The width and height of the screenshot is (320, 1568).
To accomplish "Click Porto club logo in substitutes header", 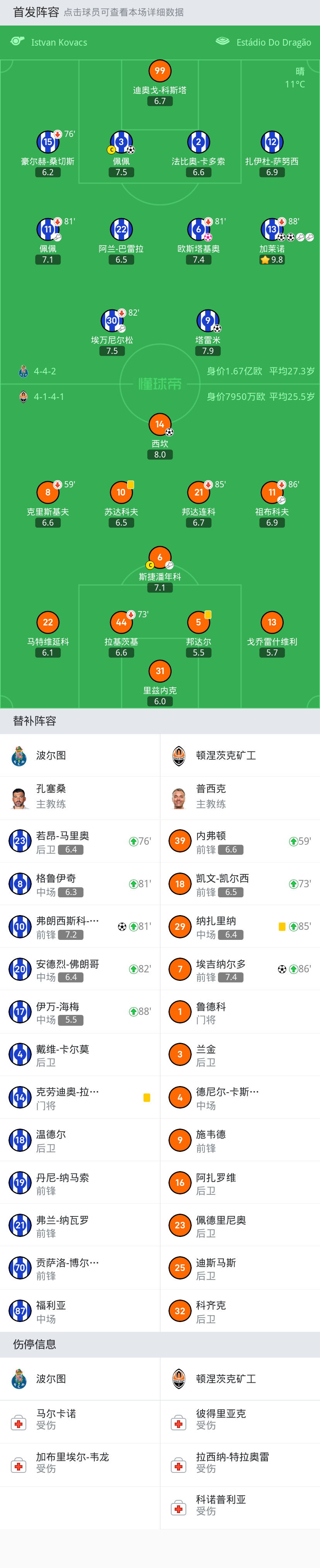I will pyautogui.click(x=19, y=755).
